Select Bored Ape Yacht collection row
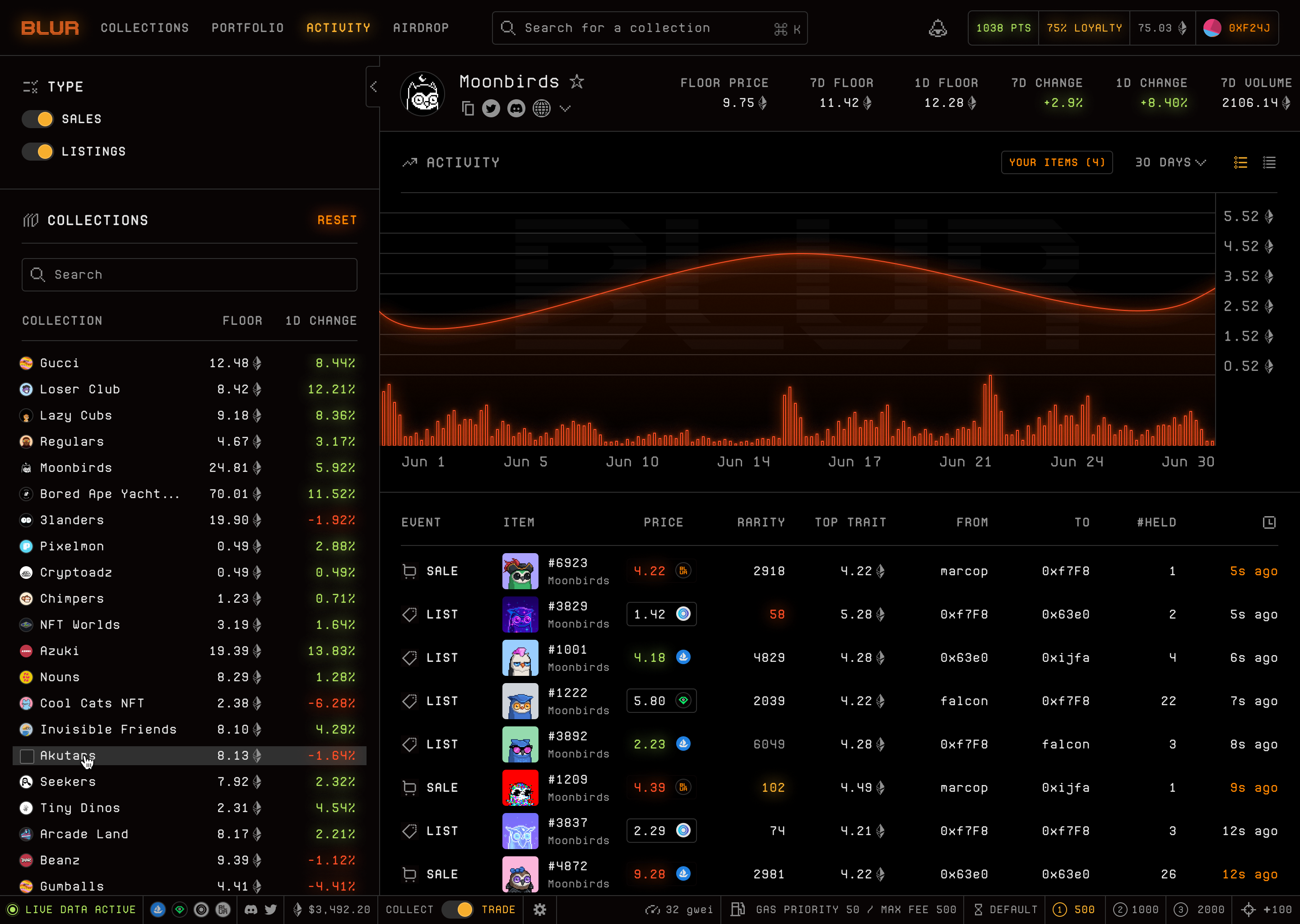Image resolution: width=1300 pixels, height=924 pixels. tap(190, 494)
